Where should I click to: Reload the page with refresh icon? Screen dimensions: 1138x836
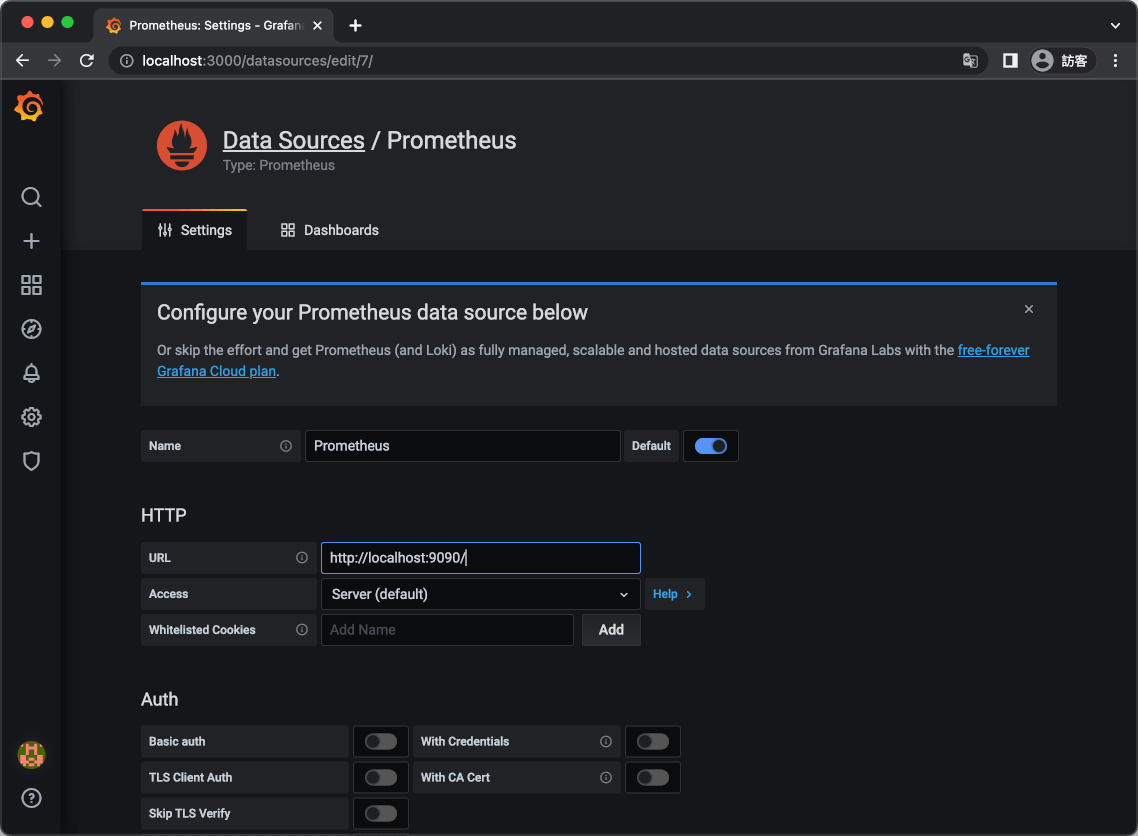pos(87,61)
